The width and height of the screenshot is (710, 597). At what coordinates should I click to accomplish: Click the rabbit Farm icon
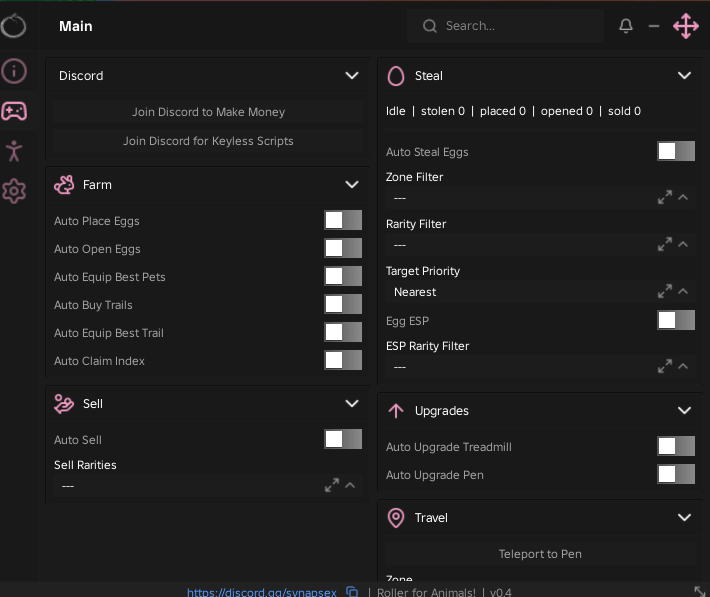click(x=64, y=185)
